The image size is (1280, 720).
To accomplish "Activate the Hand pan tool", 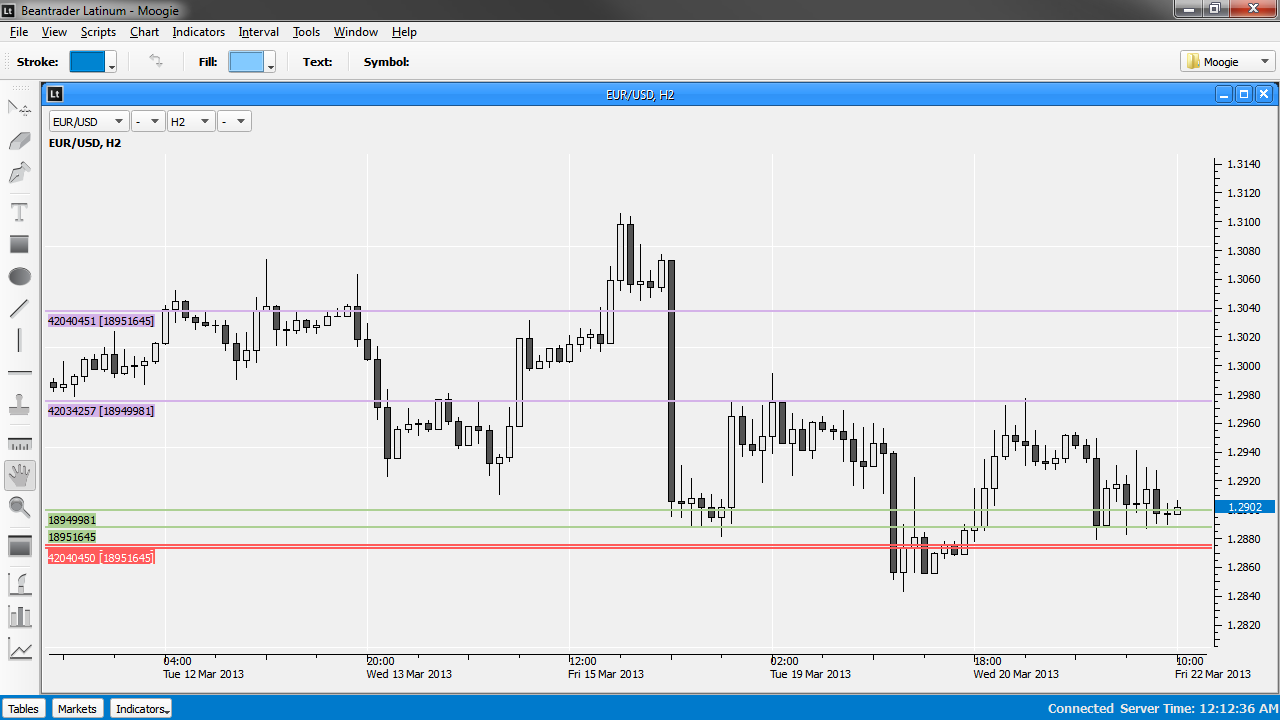I will tap(20, 476).
